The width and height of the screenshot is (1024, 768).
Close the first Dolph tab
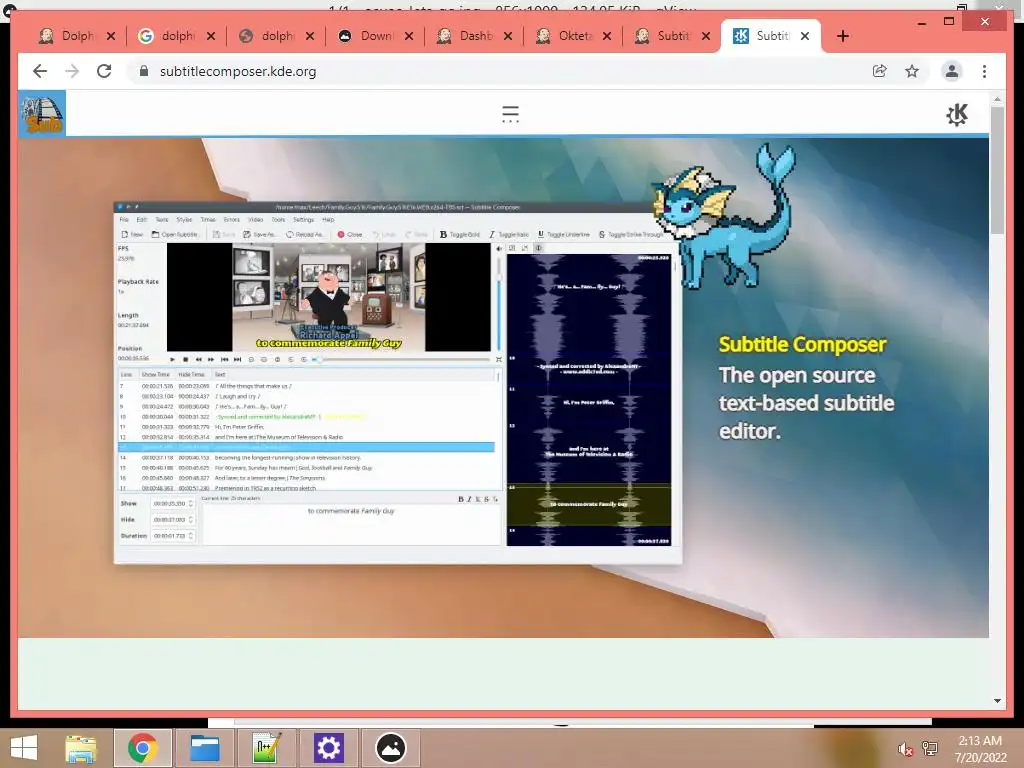point(111,36)
